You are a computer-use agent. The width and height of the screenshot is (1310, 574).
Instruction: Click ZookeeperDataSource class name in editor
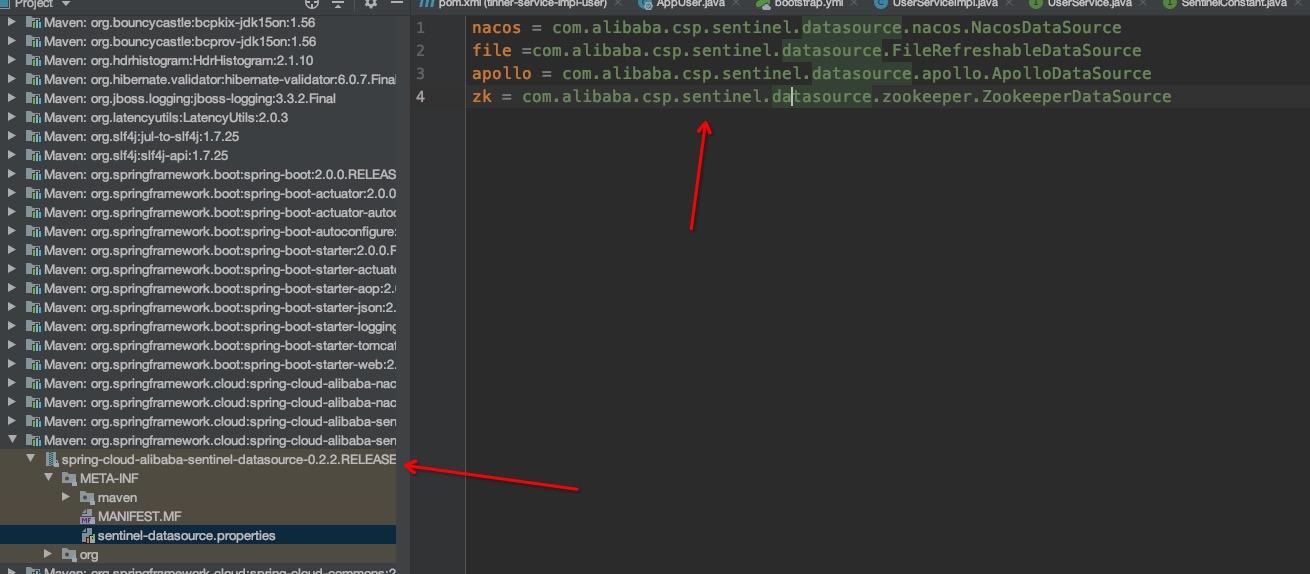(1076, 97)
